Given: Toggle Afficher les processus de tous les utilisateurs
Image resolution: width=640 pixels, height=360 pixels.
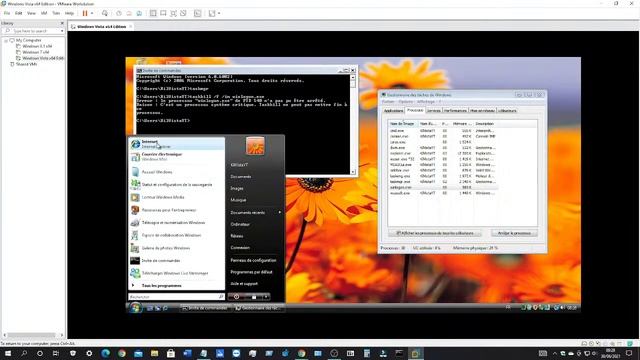Looking at the screenshot, I should click(435, 233).
